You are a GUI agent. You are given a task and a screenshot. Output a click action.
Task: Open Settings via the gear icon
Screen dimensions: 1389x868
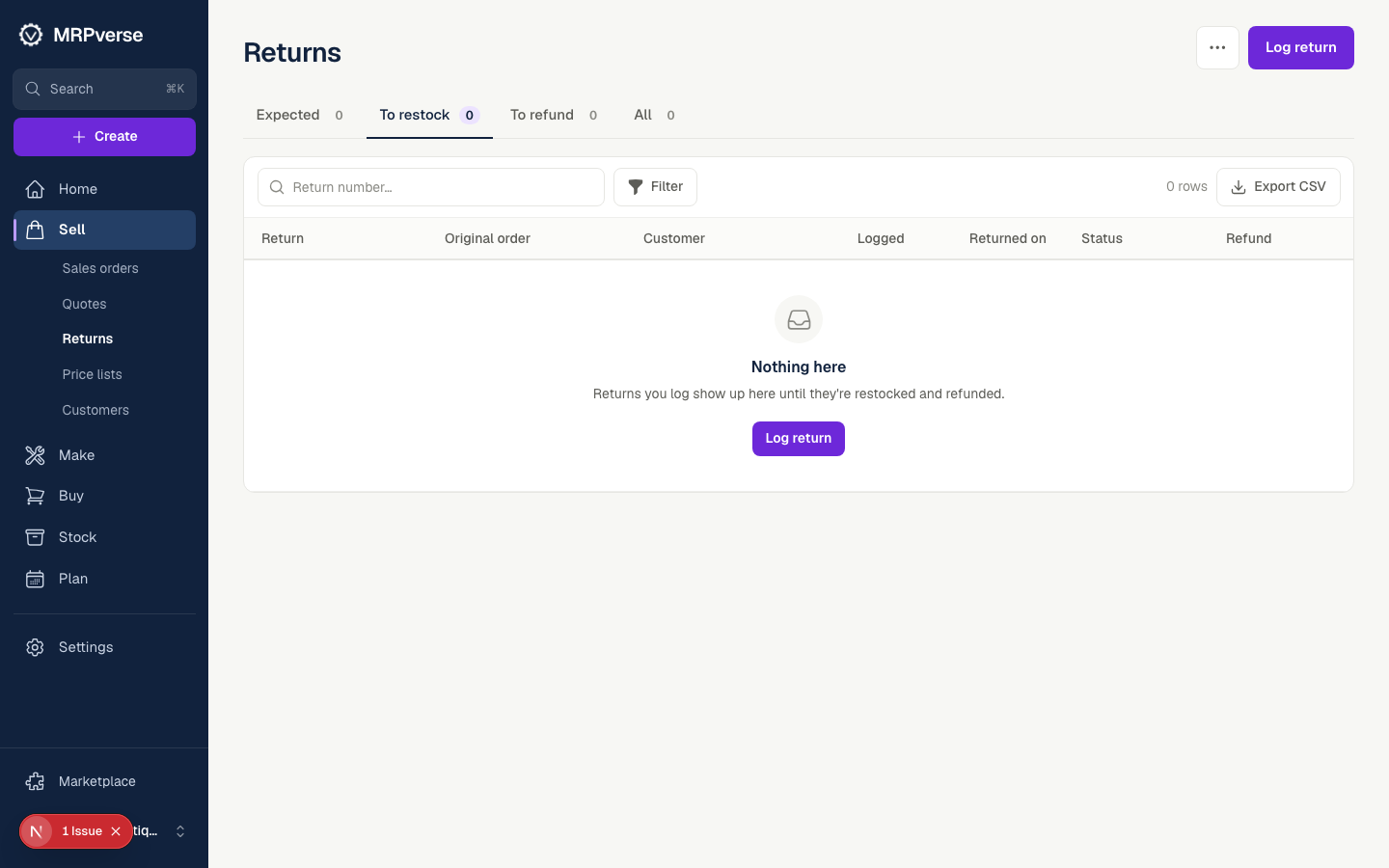(x=35, y=647)
